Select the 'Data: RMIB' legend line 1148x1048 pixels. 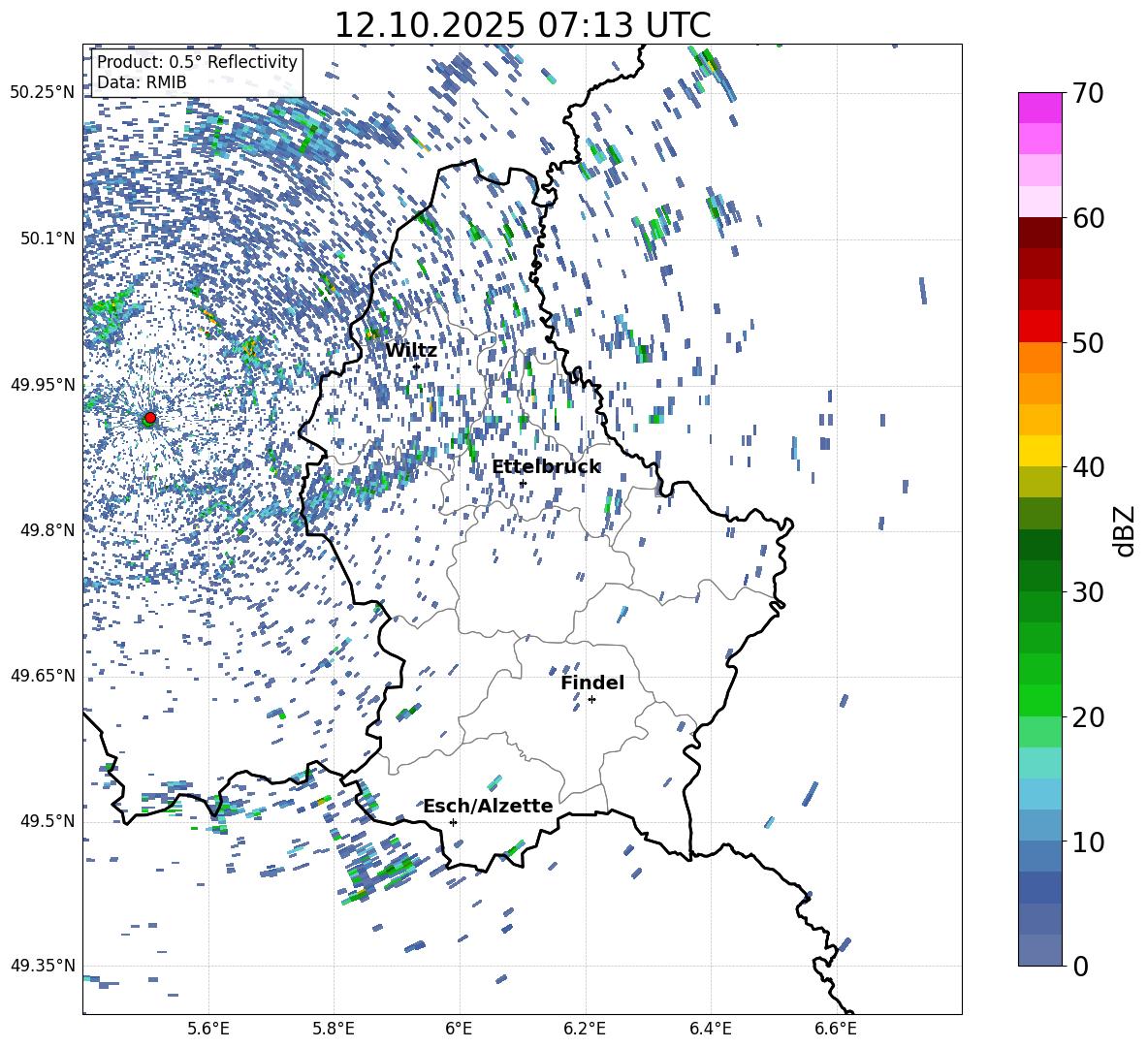(x=142, y=82)
